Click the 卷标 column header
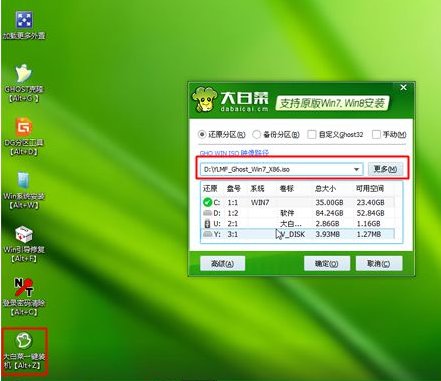The width and height of the screenshot is (441, 381). point(287,188)
